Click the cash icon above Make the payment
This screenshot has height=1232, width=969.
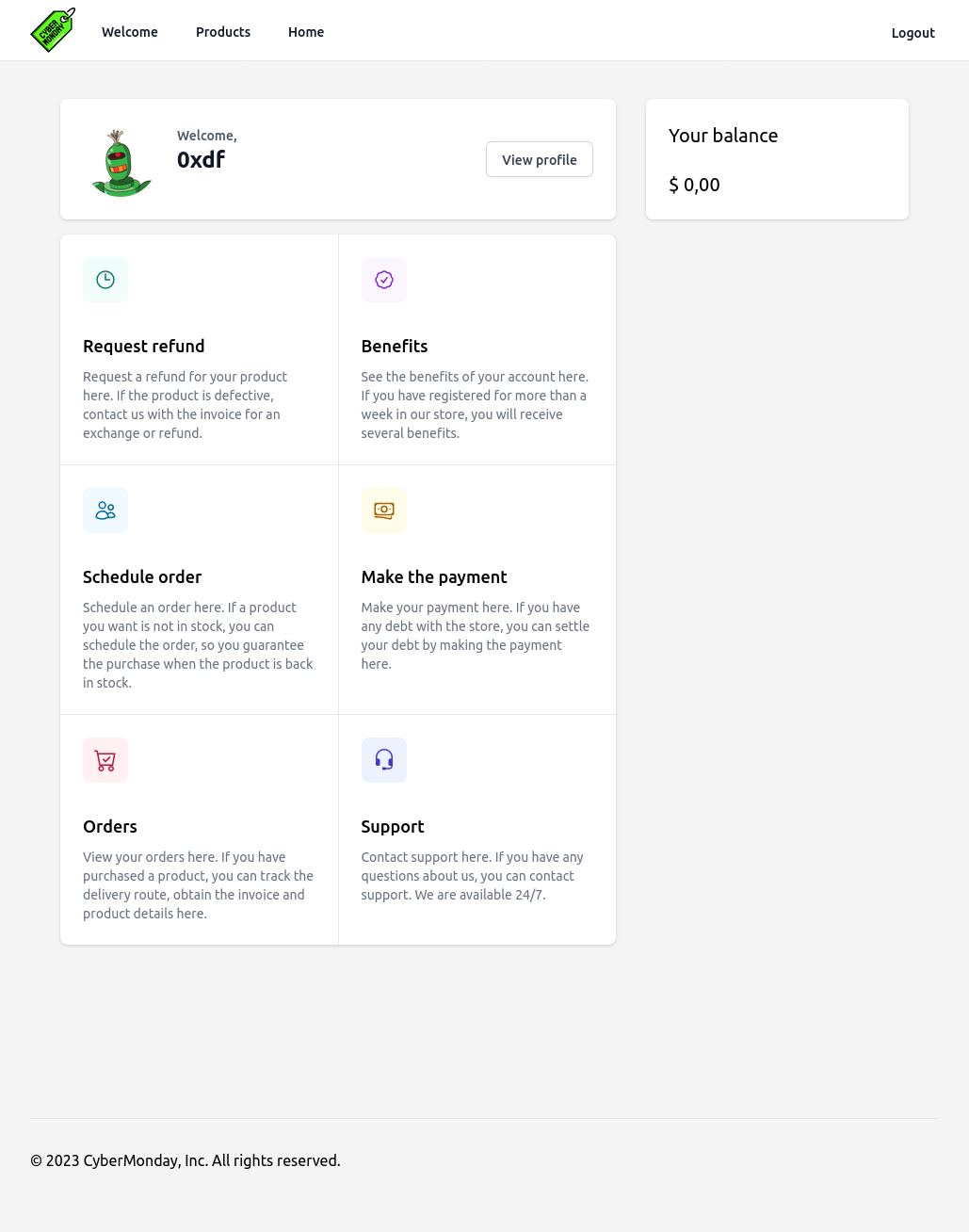coord(384,511)
